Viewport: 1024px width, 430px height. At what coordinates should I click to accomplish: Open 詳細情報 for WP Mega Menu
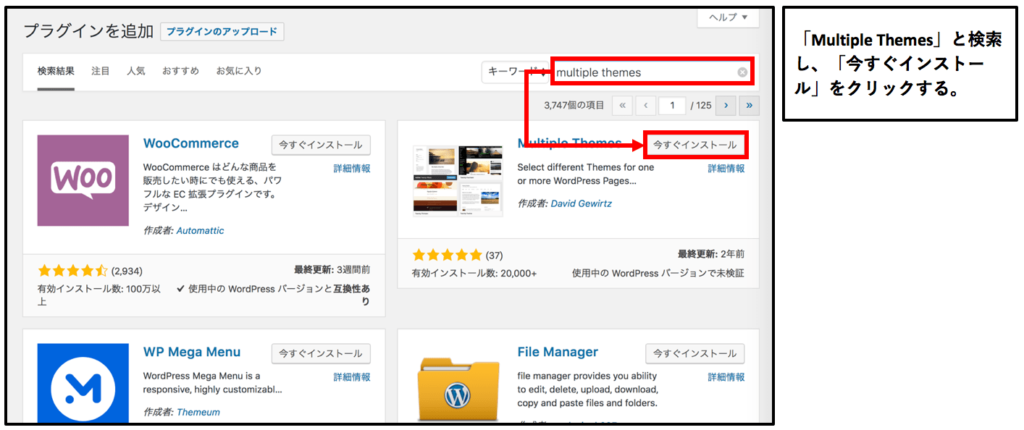(x=352, y=377)
